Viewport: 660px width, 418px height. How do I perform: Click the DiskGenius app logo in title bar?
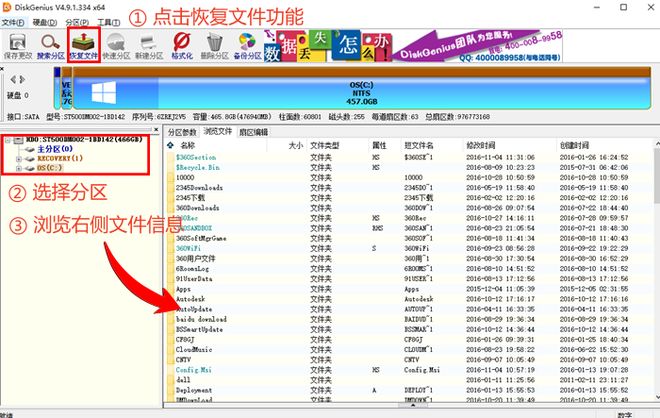point(7,7)
